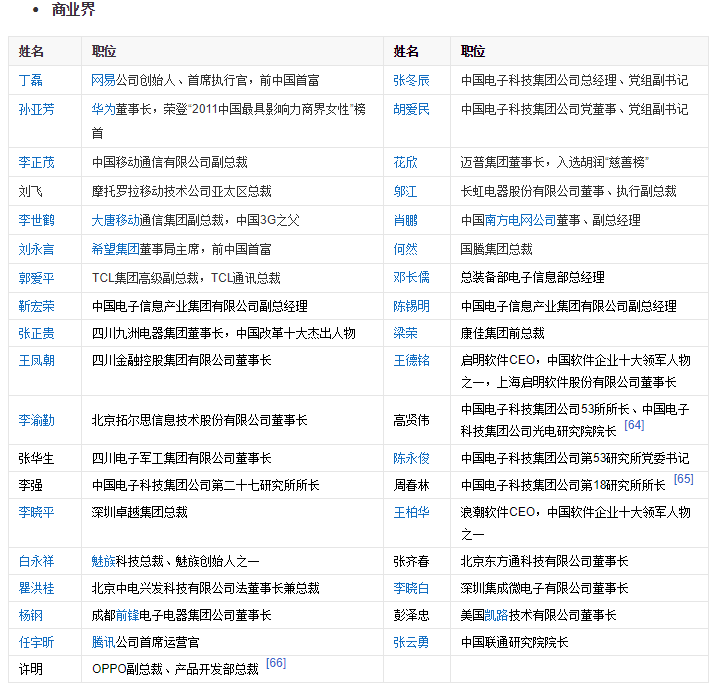Select the name 周春林

pyautogui.click(x=411, y=486)
